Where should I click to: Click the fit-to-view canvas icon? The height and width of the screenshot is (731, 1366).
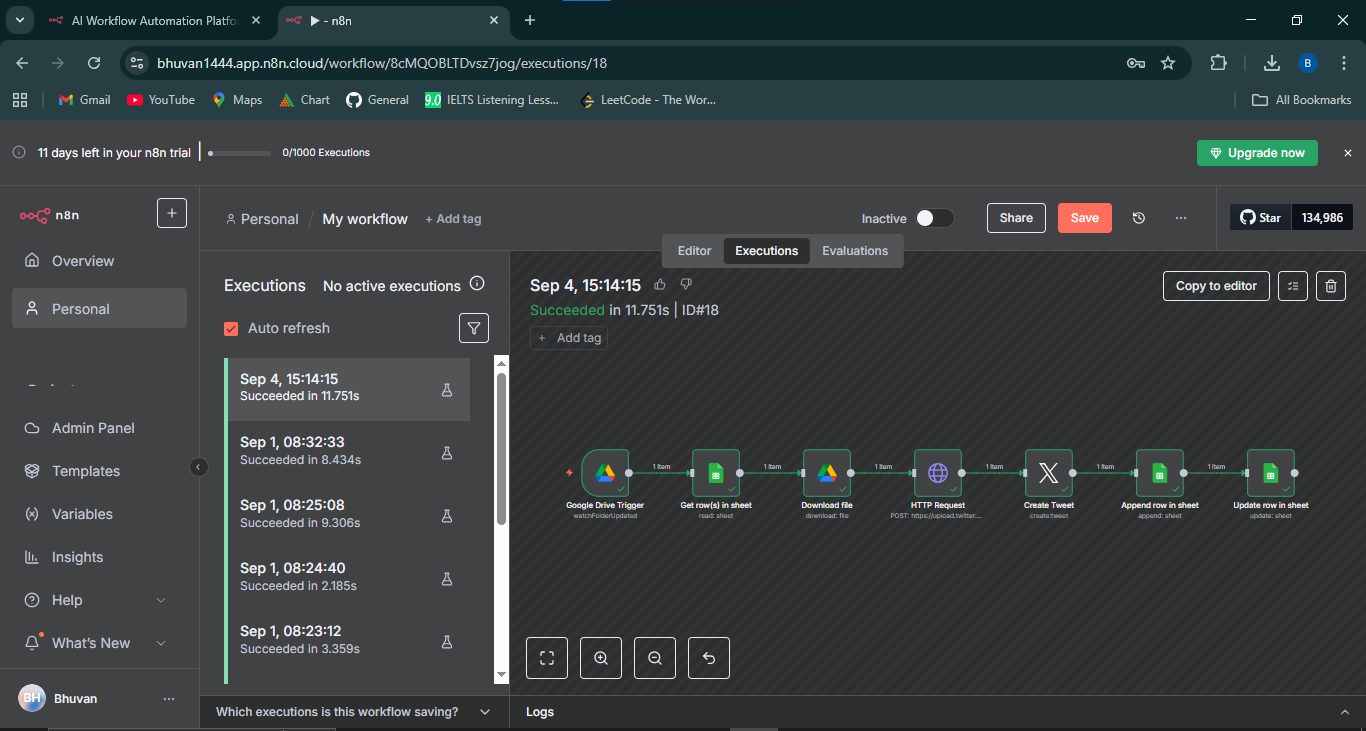(x=547, y=658)
